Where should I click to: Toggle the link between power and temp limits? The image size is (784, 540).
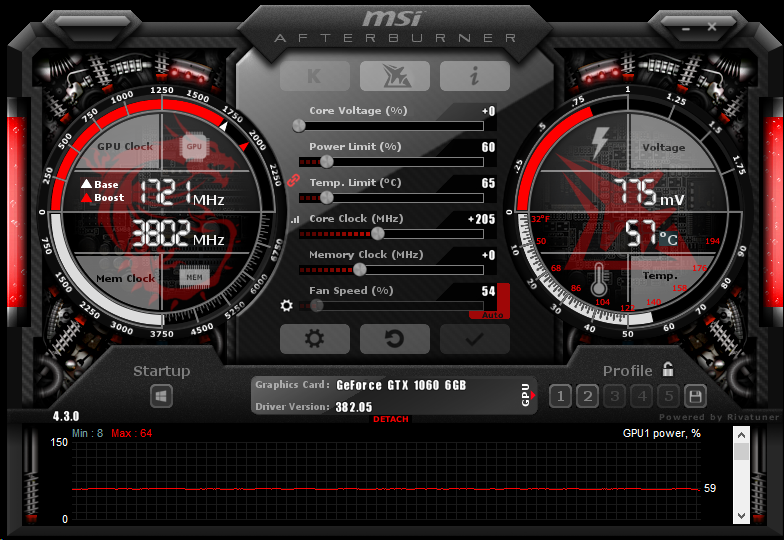294,180
